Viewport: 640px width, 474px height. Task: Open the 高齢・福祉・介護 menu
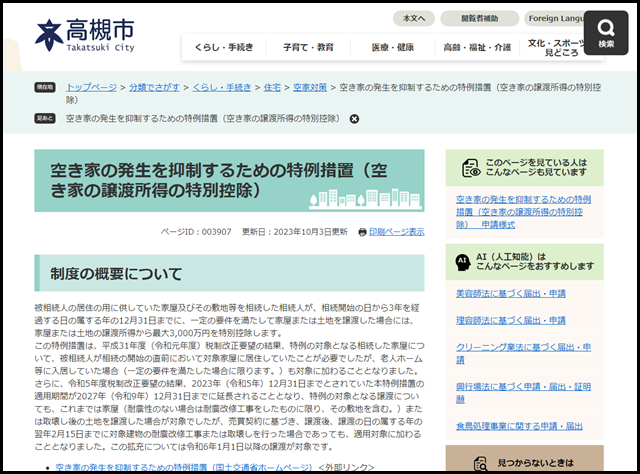(x=477, y=47)
